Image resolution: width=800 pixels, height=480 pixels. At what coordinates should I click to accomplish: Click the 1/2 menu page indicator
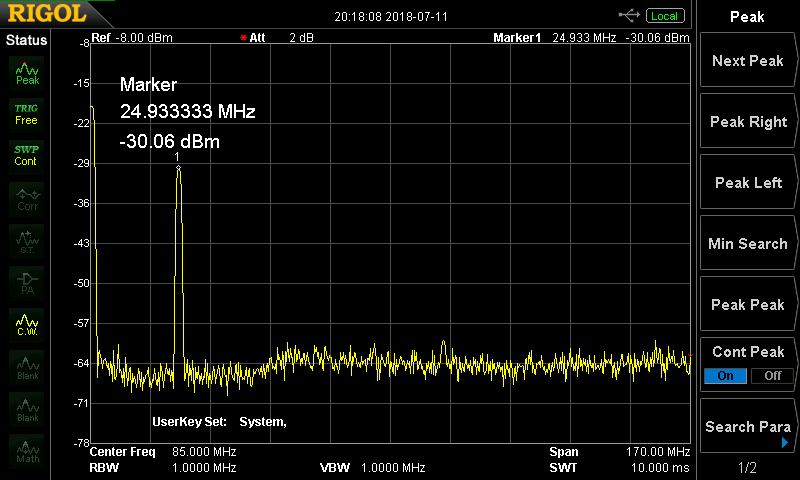click(x=747, y=467)
